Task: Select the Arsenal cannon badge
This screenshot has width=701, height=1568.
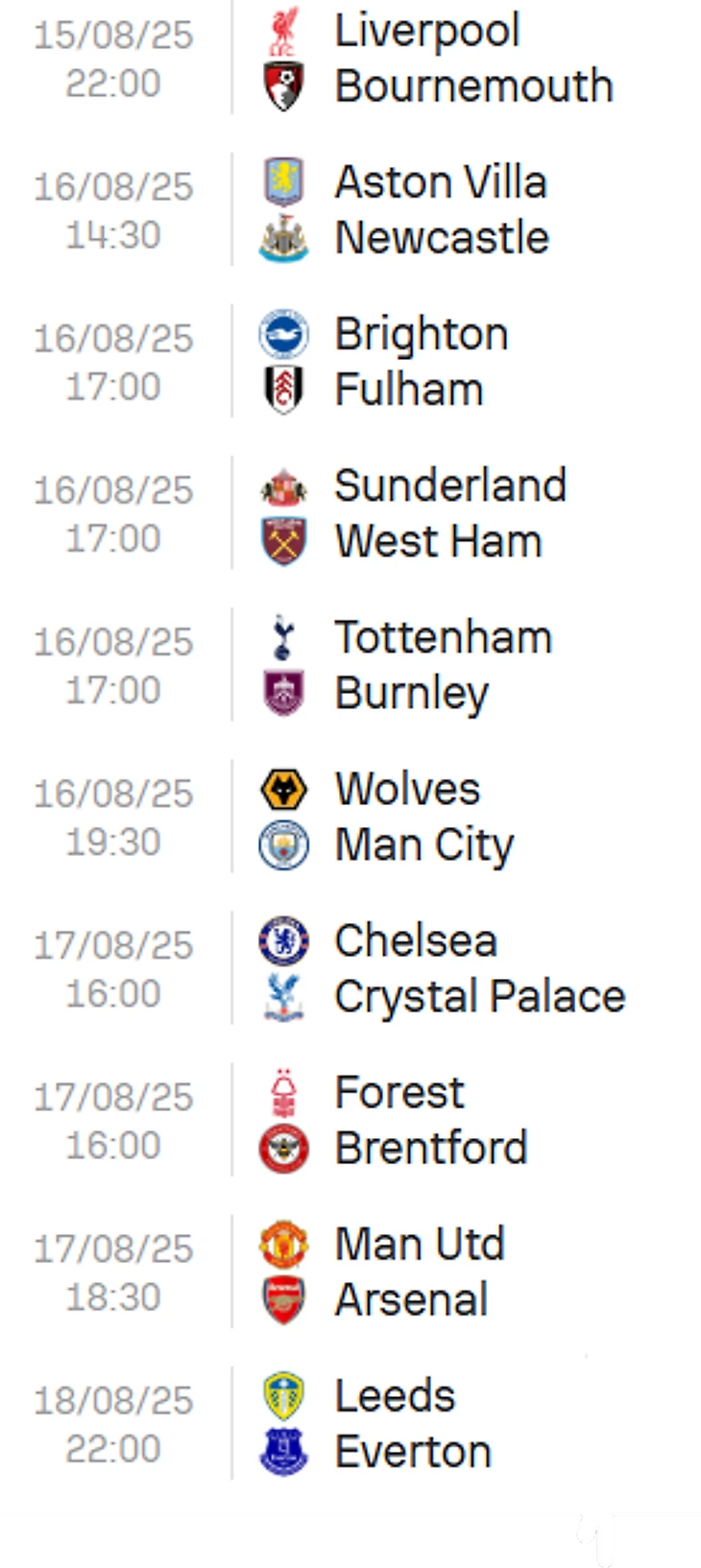Action: (284, 1300)
